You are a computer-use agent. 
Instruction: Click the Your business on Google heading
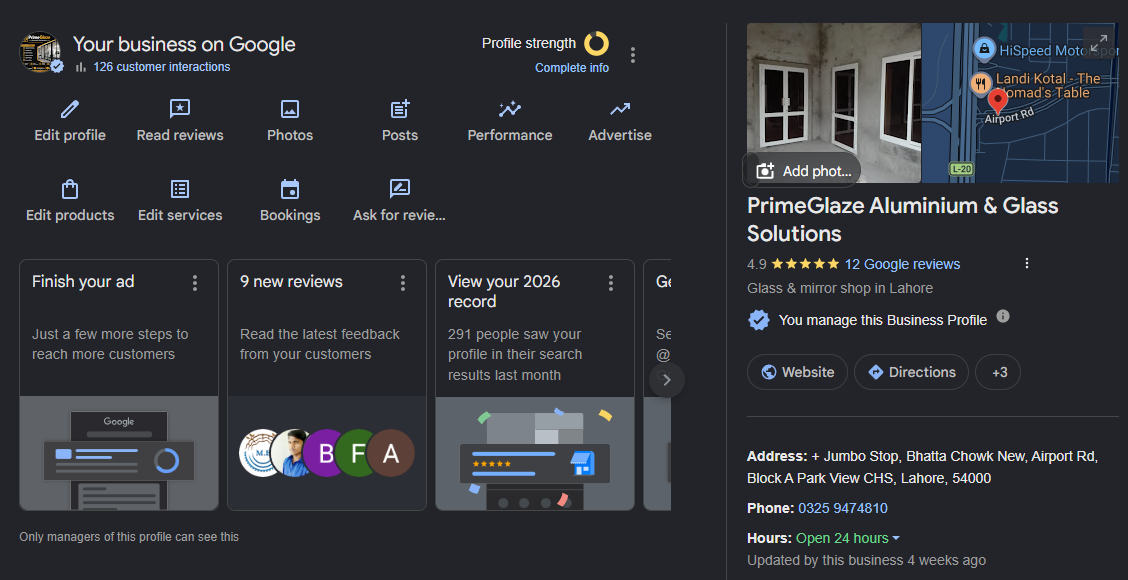[184, 44]
